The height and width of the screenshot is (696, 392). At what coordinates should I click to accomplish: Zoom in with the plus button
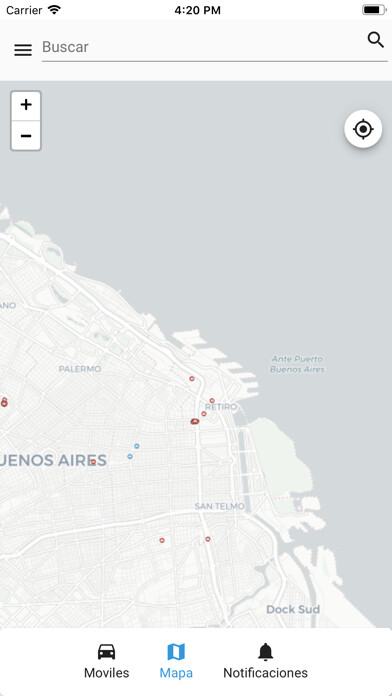(x=26, y=105)
